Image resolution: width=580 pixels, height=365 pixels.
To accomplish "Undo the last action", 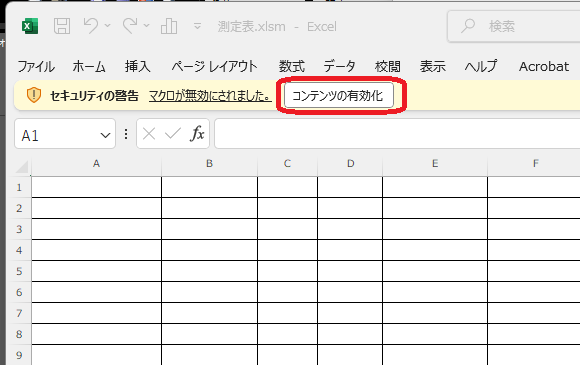I will [91, 26].
